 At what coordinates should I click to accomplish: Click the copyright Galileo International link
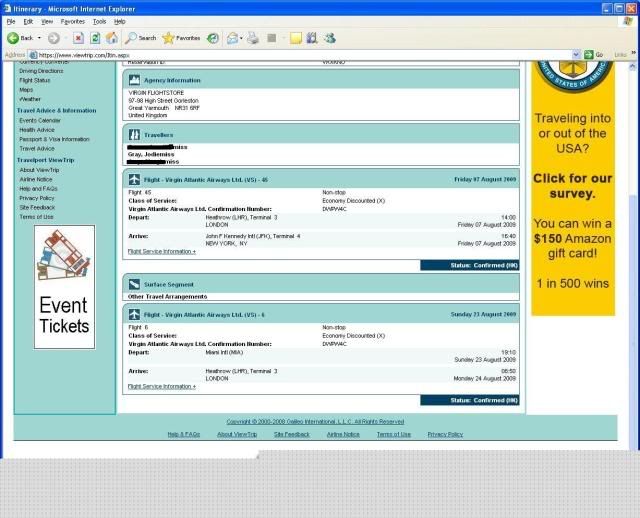315,422
